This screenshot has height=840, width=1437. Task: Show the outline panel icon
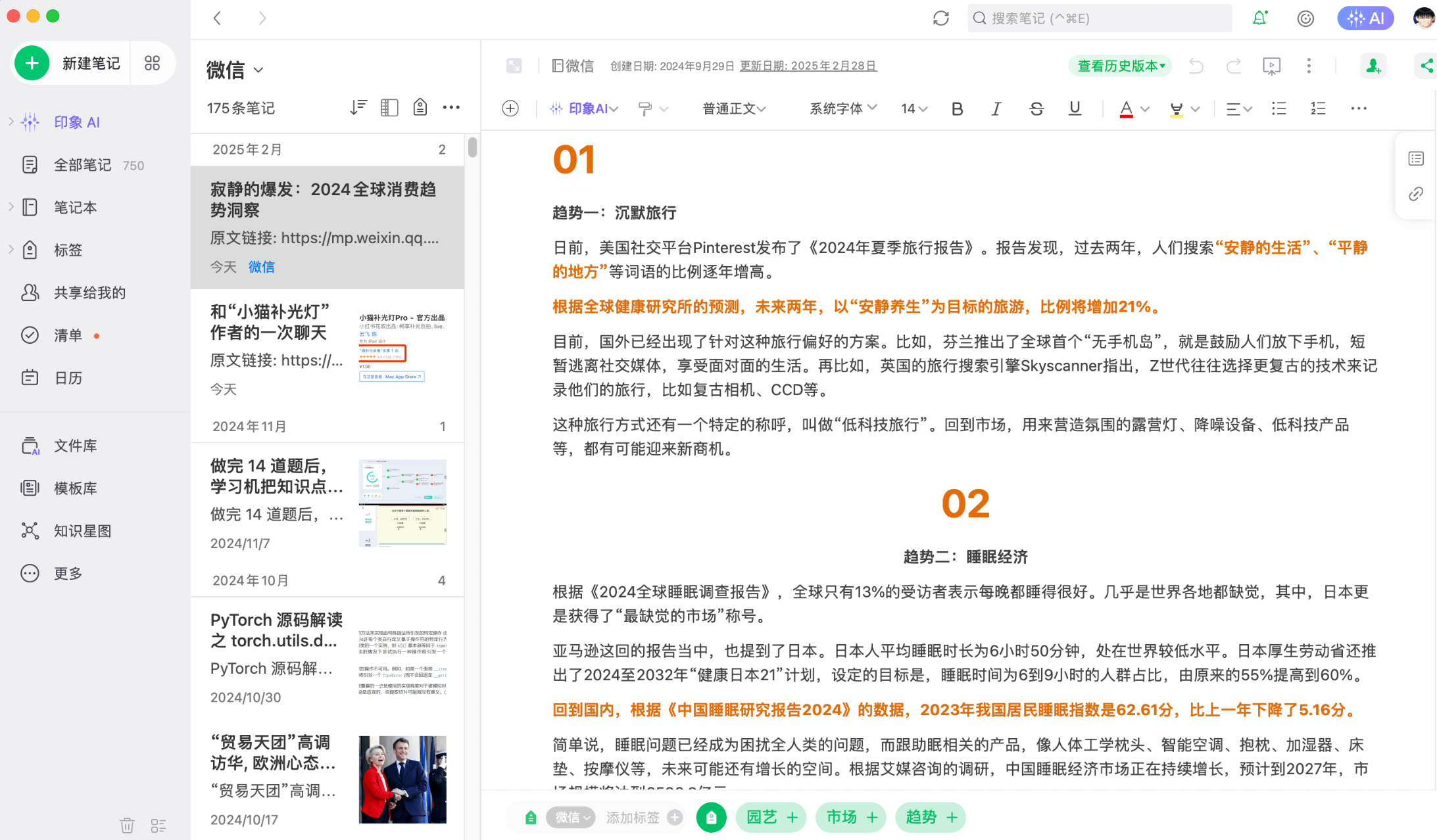(x=1416, y=158)
